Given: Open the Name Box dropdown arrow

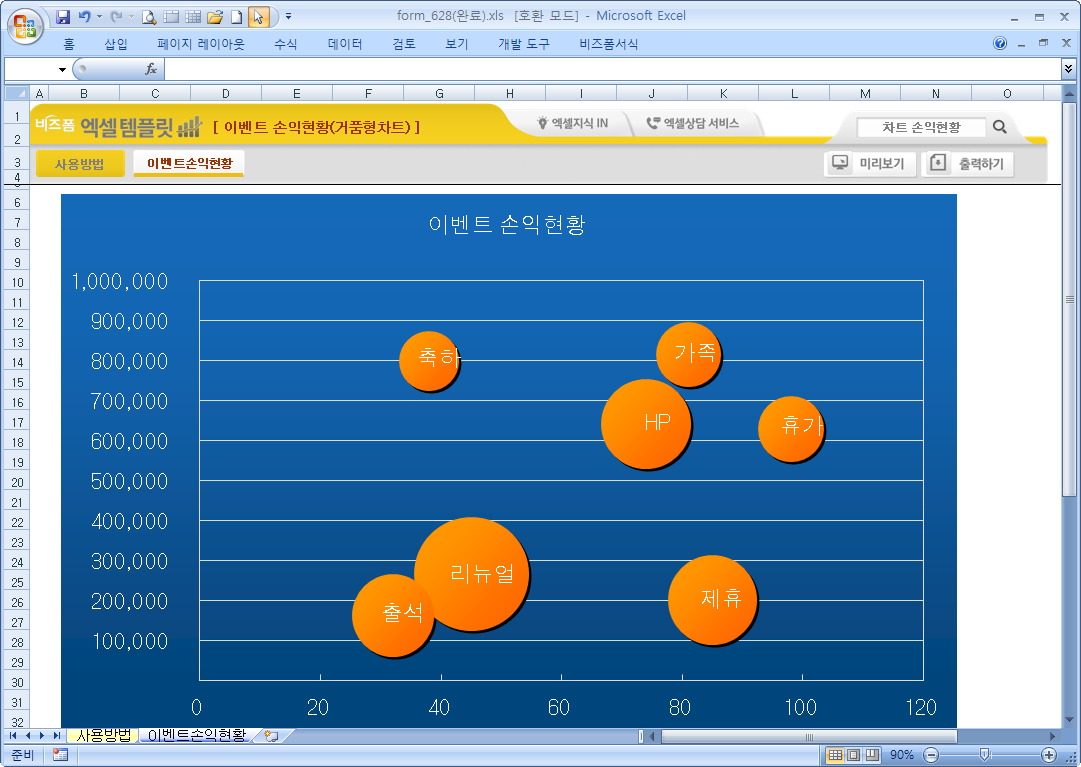Looking at the screenshot, I should coord(62,70).
